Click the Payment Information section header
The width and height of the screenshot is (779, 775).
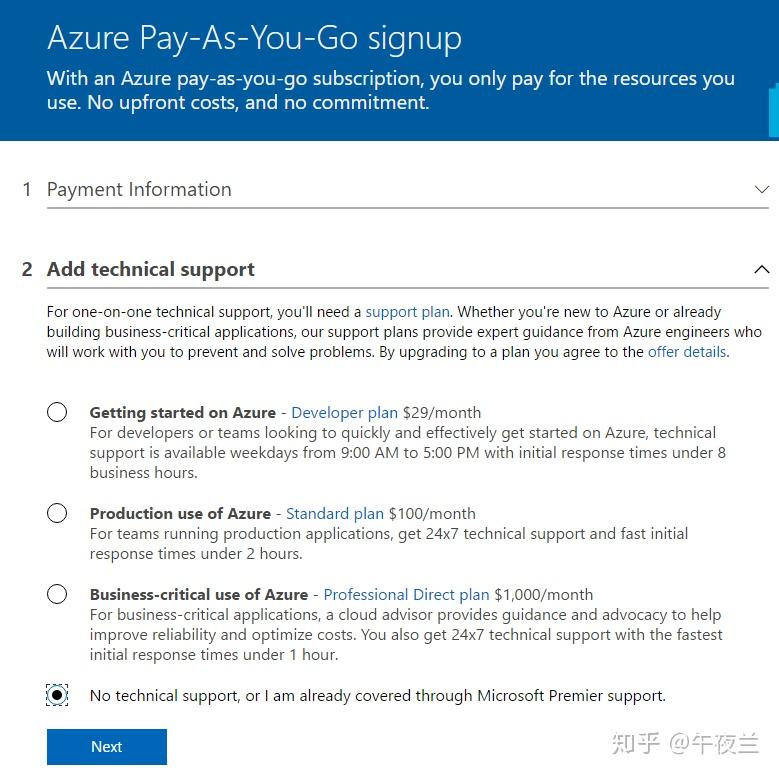tap(139, 189)
